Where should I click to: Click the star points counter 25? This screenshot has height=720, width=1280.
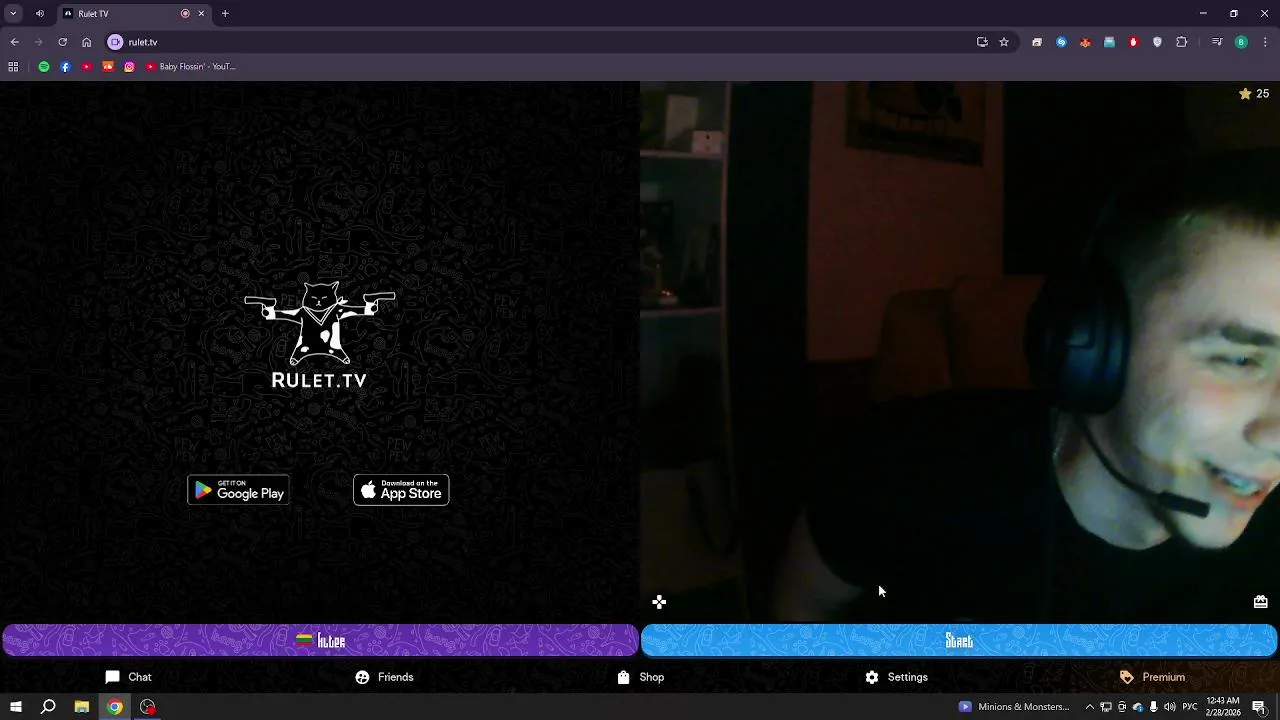click(x=1254, y=93)
